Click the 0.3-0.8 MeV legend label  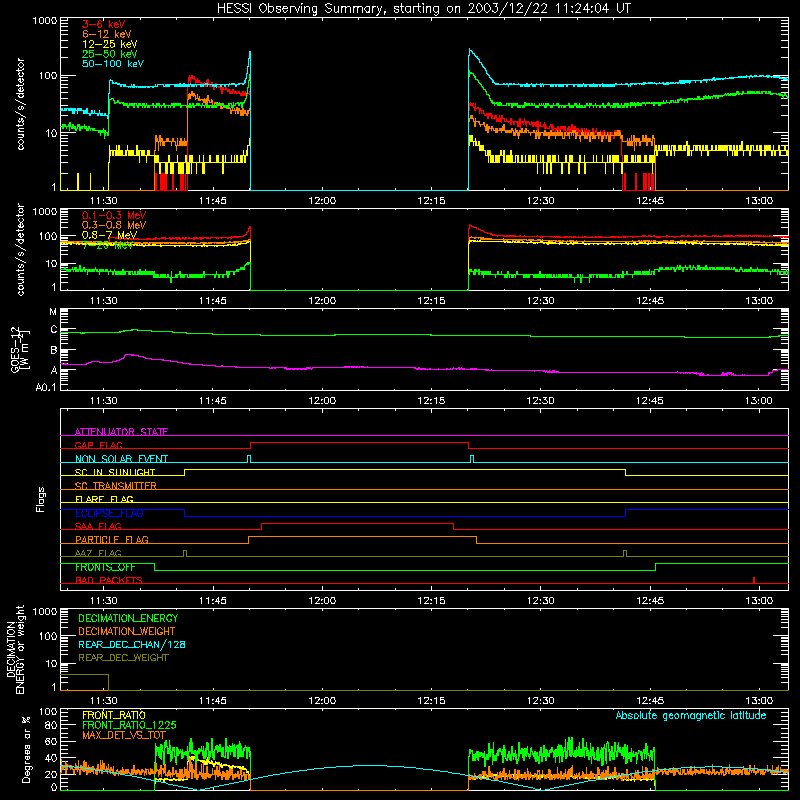114,225
